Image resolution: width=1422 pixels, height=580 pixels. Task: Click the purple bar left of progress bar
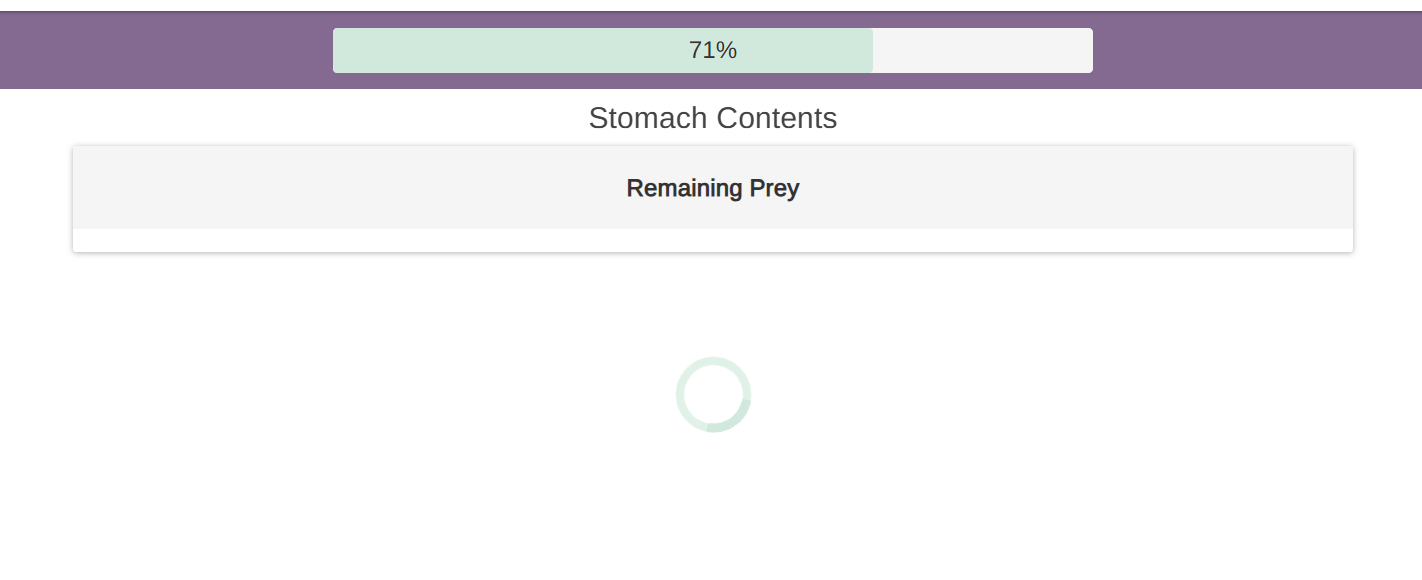(165, 50)
